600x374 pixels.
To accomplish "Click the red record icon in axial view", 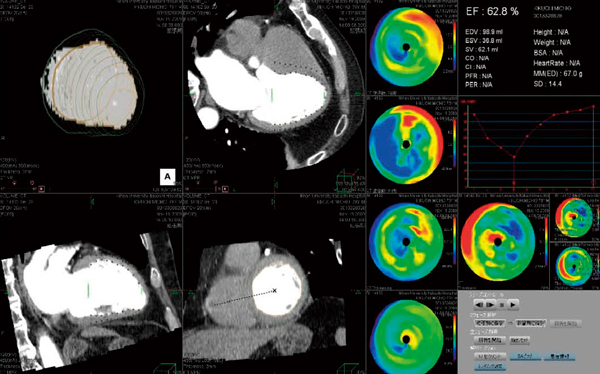I will [x=225, y=189].
